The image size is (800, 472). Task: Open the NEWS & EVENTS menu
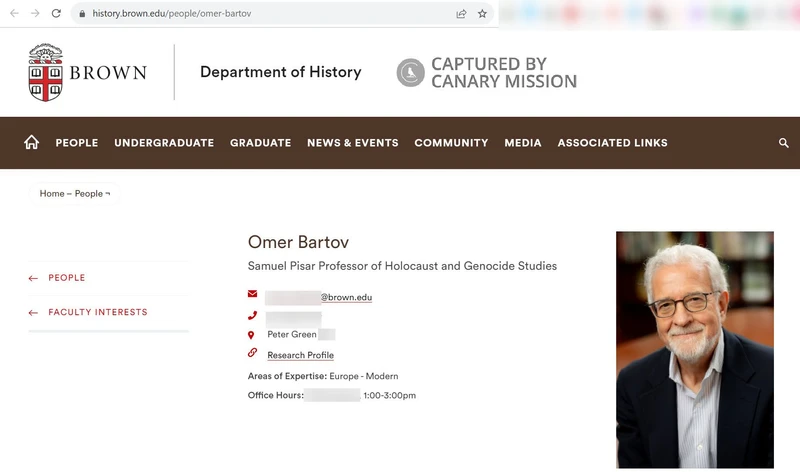coord(353,143)
